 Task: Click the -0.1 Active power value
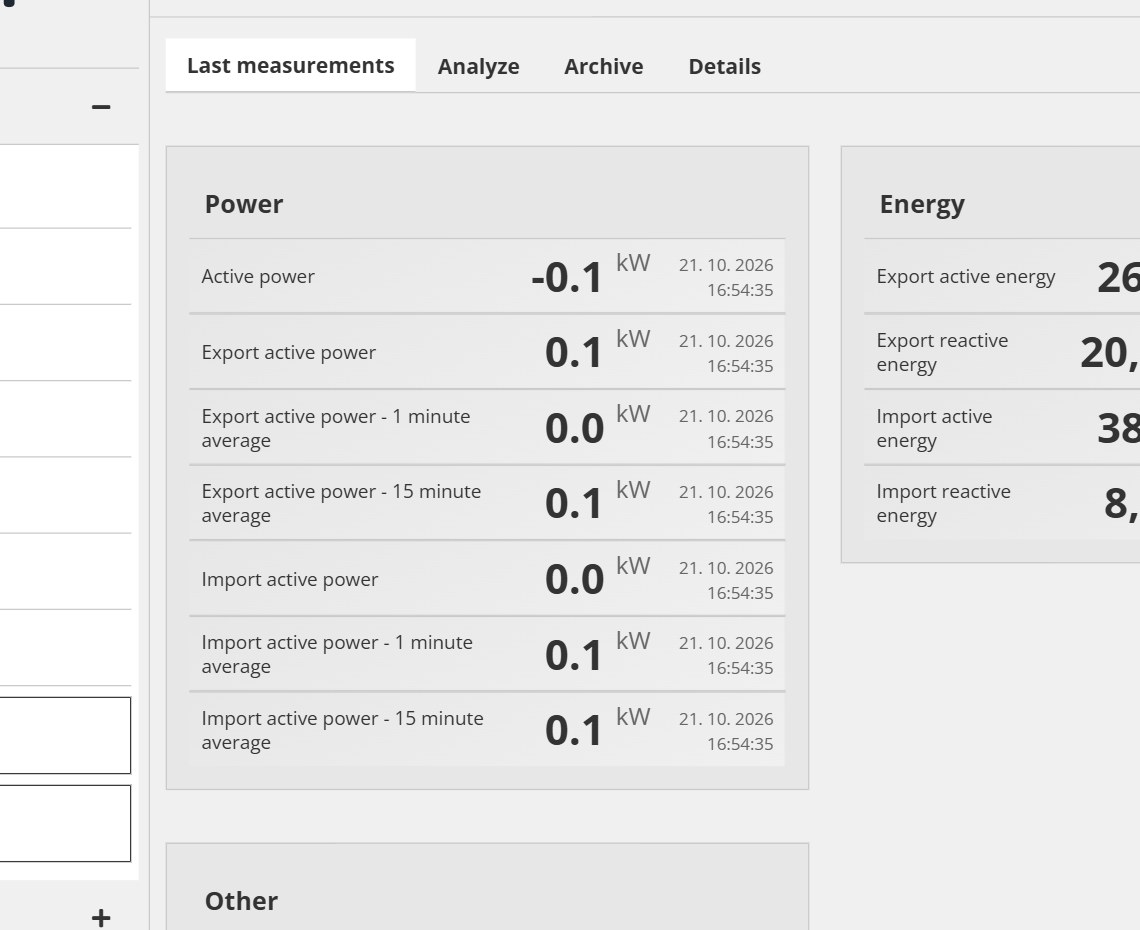pyautogui.click(x=567, y=277)
